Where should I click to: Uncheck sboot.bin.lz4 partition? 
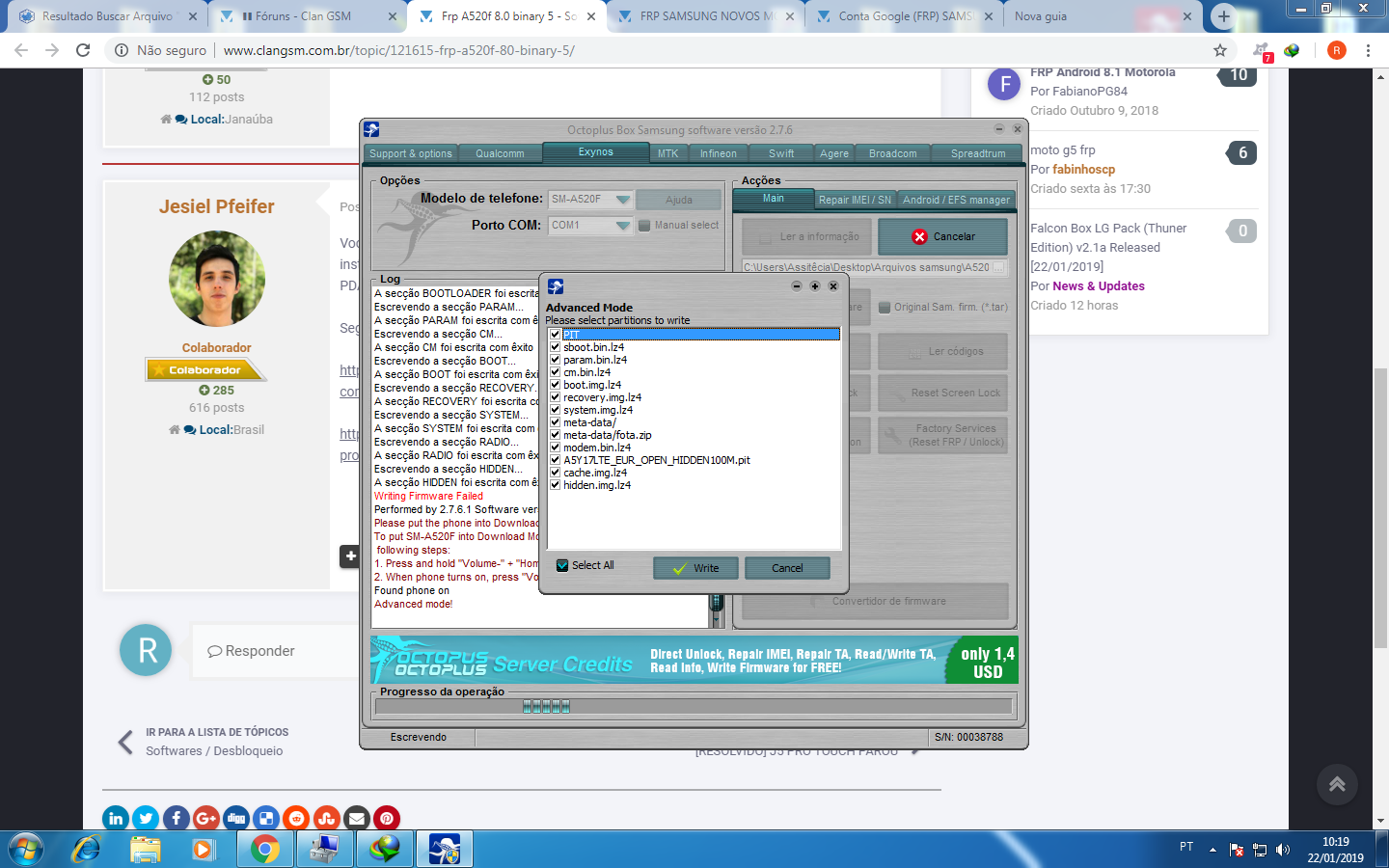(555, 347)
